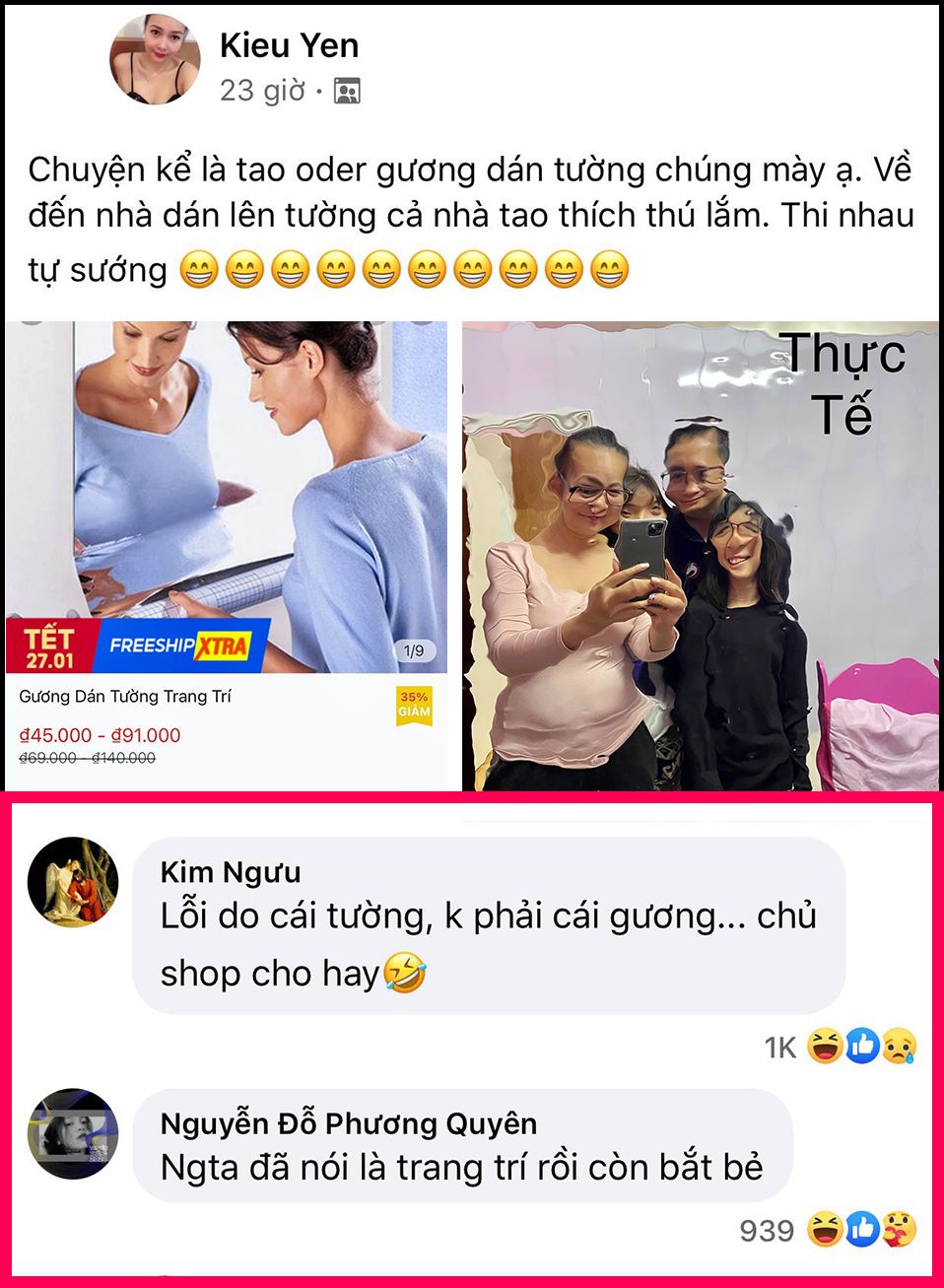Viewport: 944px width, 1288px height.
Task: Click the like reaction icon beside 939
Action: [861, 1229]
